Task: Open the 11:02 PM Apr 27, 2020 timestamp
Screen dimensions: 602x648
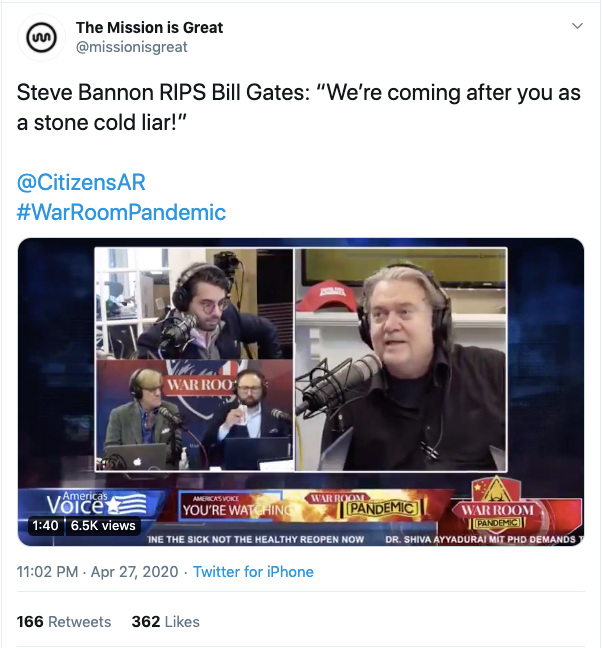Action: click(97, 572)
